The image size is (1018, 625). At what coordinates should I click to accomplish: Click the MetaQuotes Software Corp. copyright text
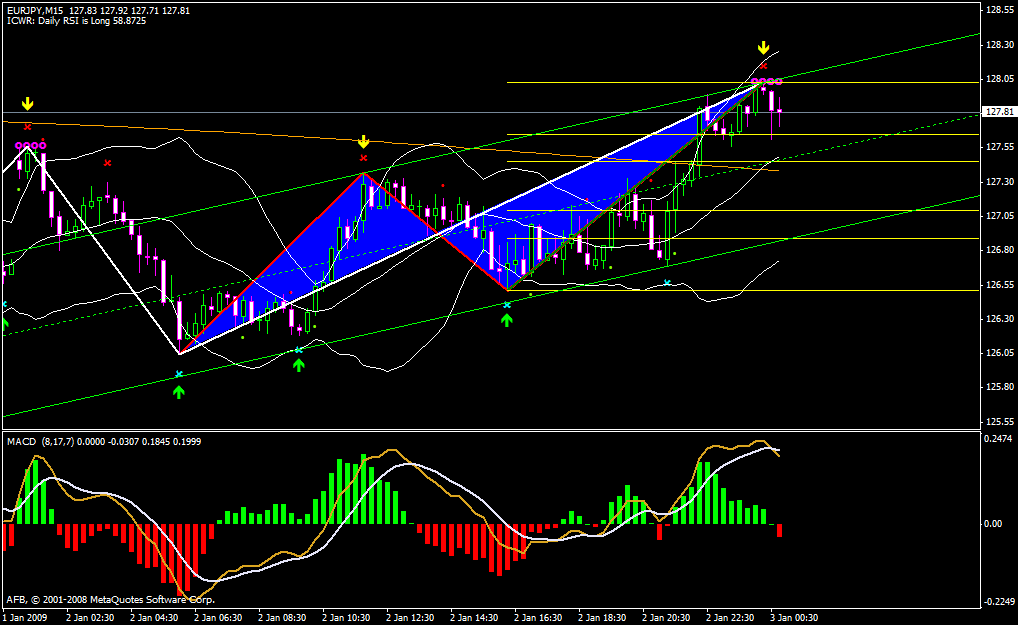point(110,599)
